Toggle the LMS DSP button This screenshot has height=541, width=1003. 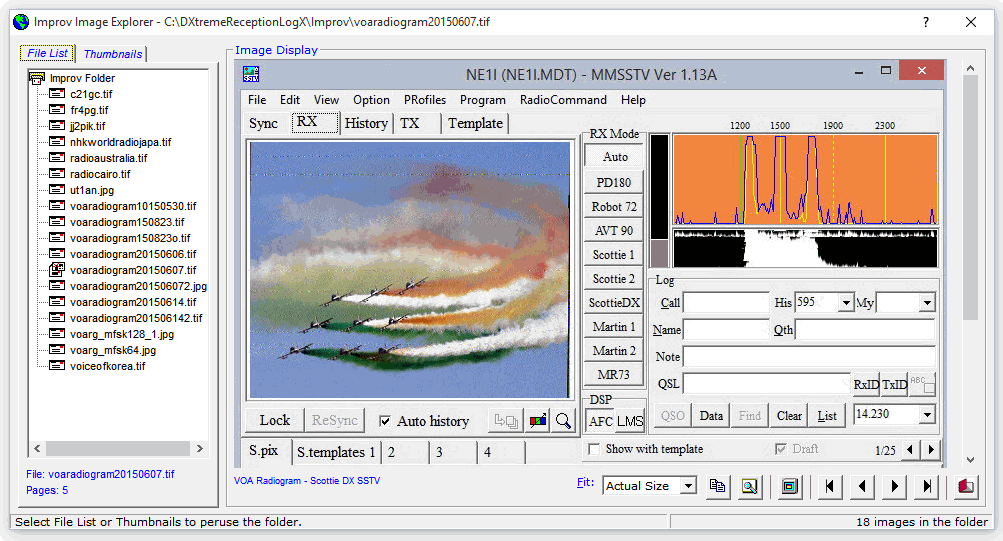point(630,421)
